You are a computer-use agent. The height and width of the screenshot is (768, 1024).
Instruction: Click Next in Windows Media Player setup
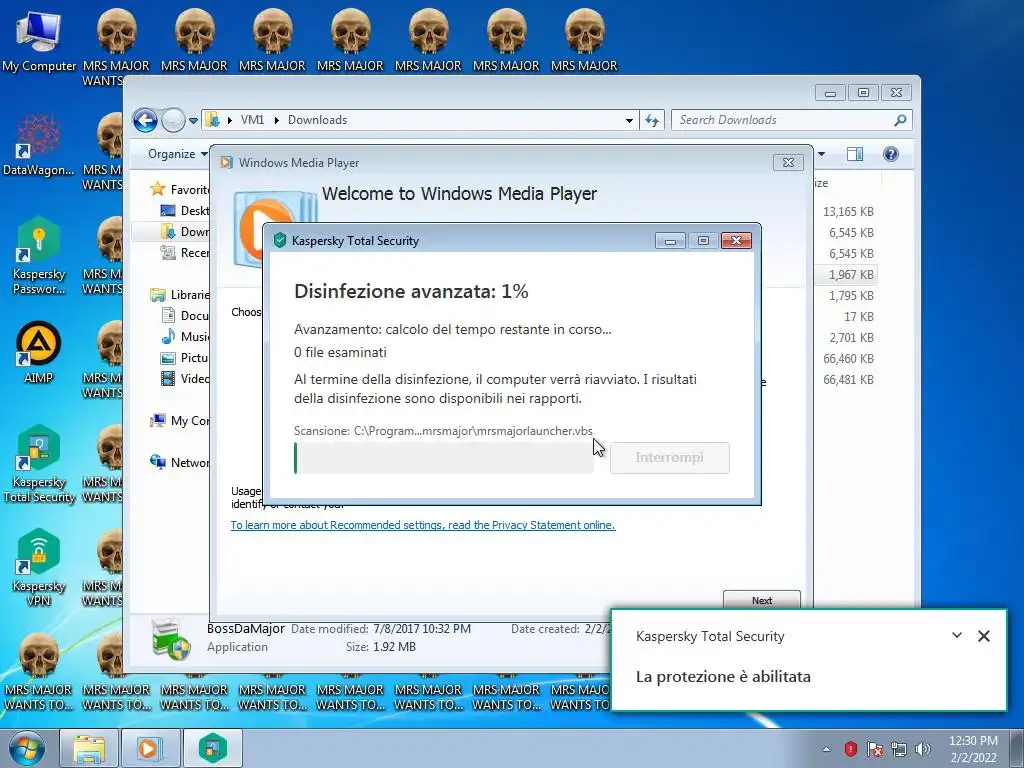point(761,600)
